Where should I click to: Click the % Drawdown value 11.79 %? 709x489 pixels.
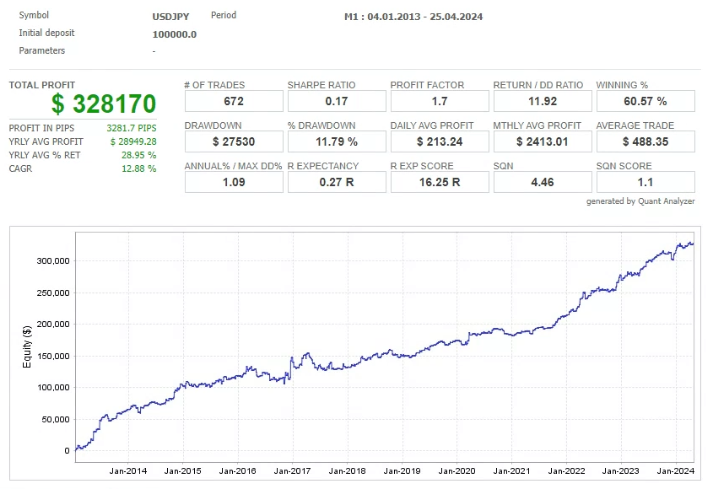pyautogui.click(x=335, y=142)
